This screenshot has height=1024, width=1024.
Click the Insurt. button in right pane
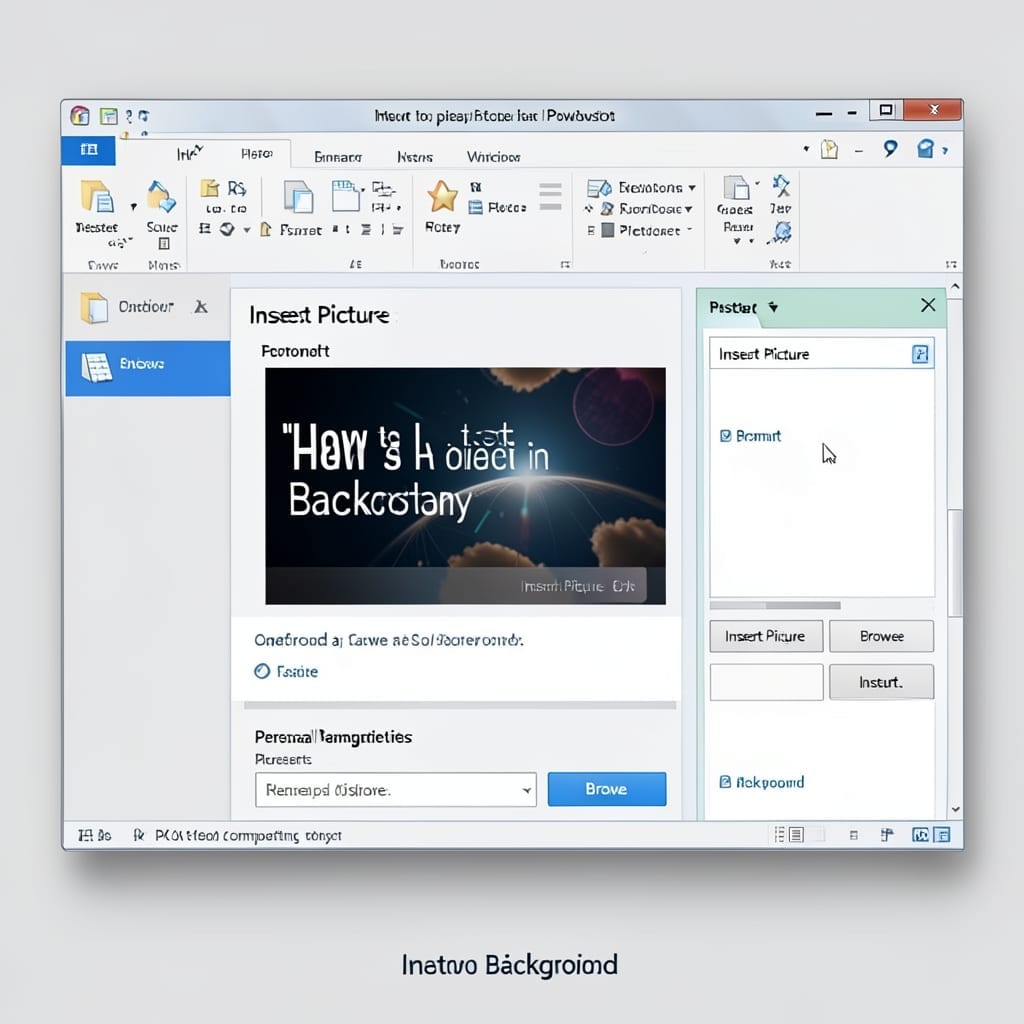click(882, 682)
